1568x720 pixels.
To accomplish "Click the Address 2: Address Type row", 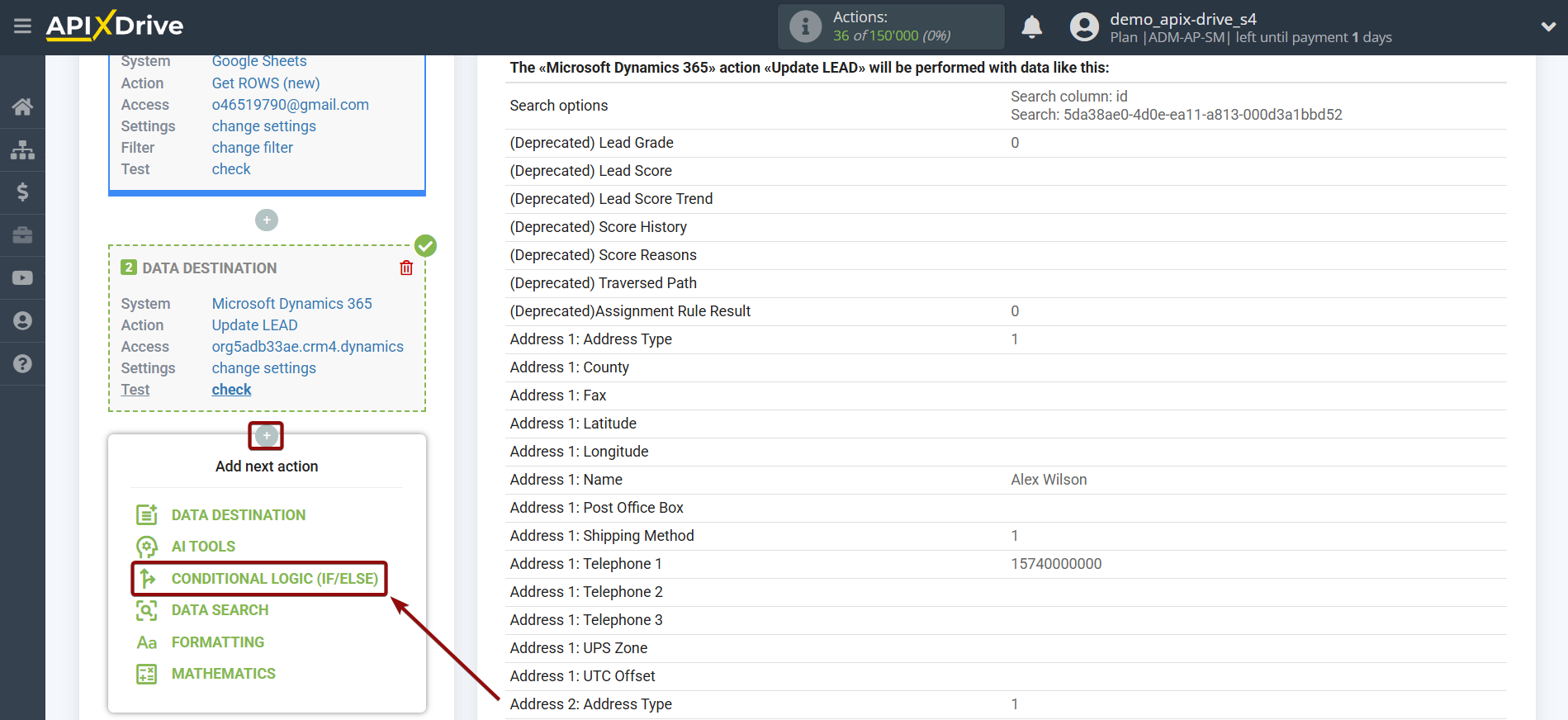I will click(x=1006, y=704).
